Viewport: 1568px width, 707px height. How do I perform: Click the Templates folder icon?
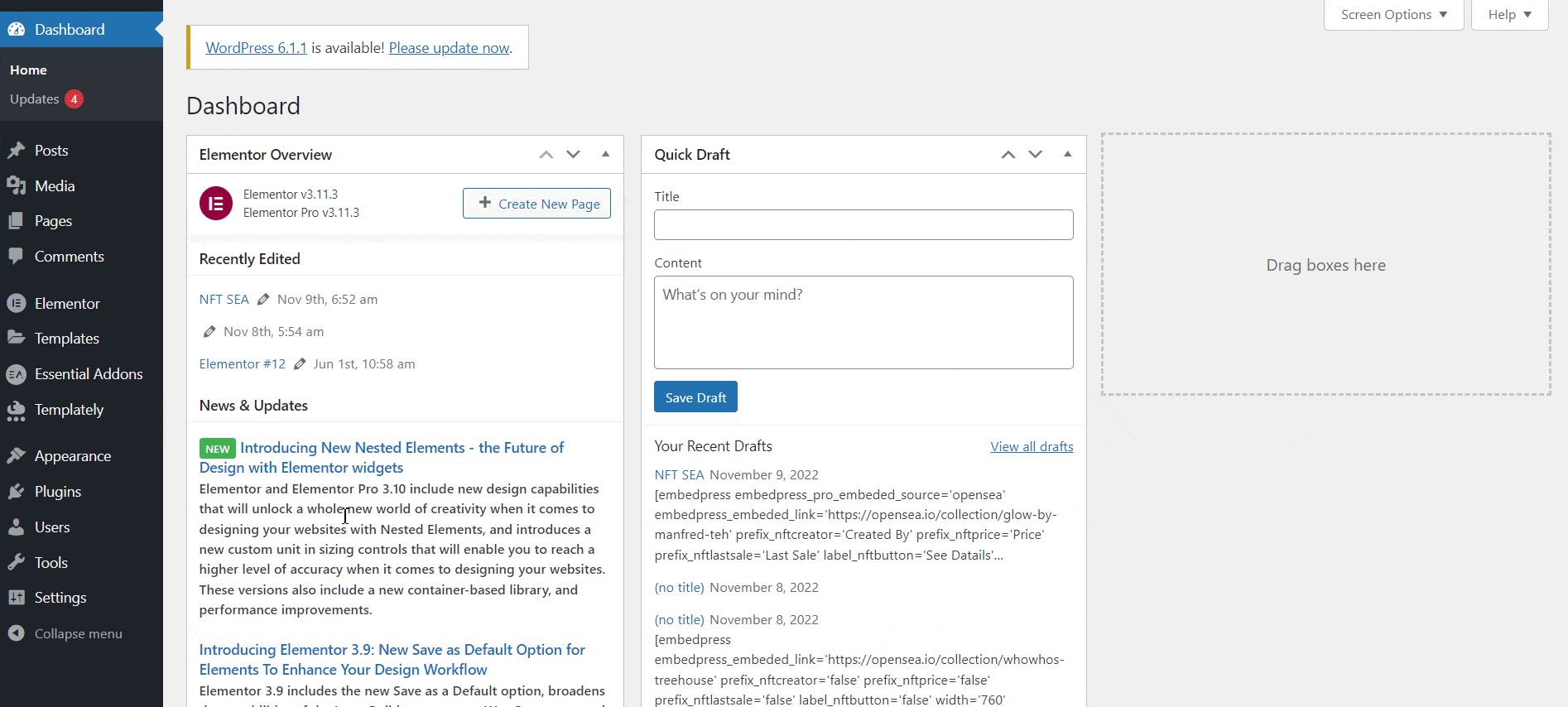click(17, 339)
